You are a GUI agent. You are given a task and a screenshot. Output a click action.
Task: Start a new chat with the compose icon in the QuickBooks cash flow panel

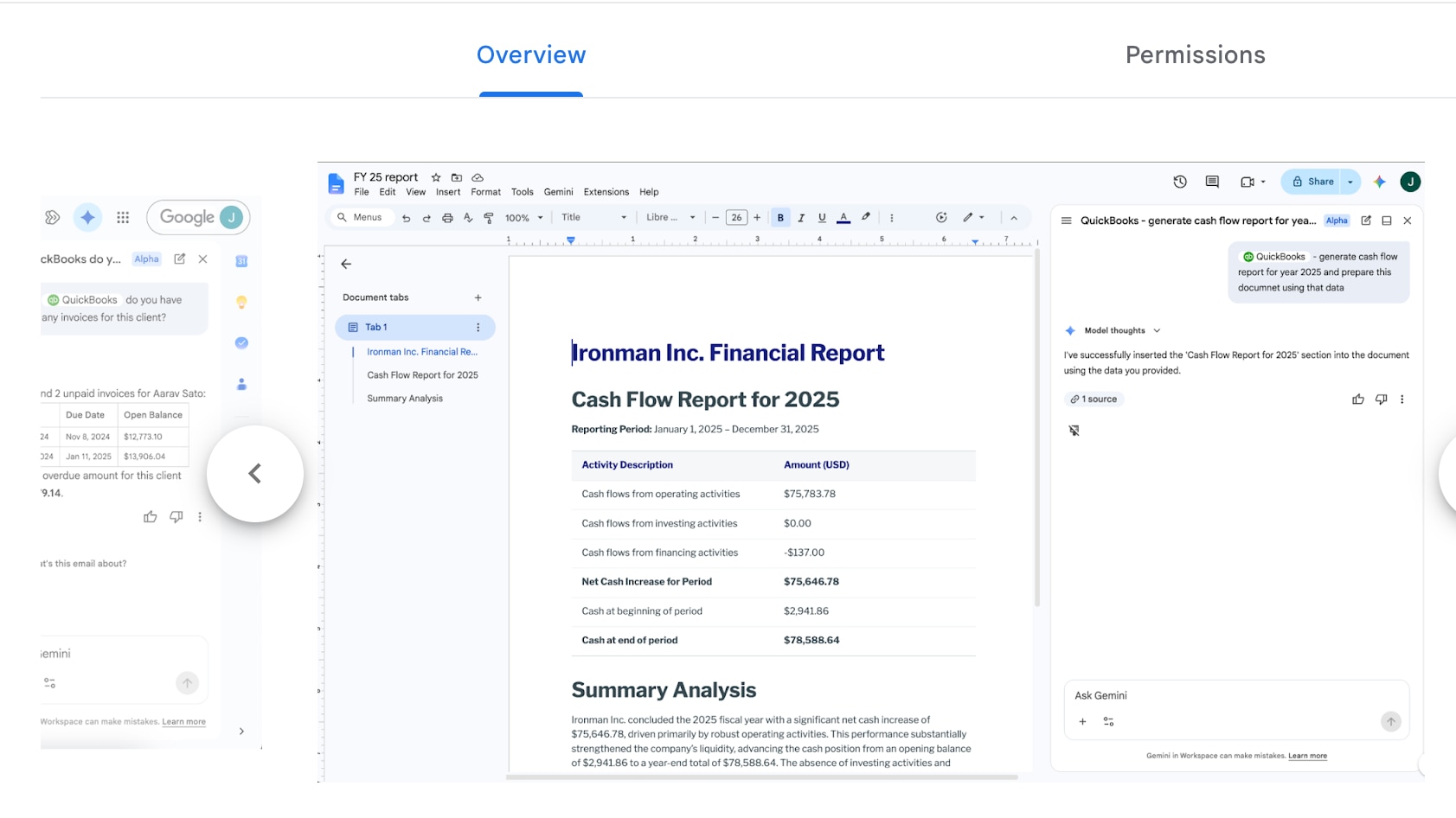click(1366, 220)
